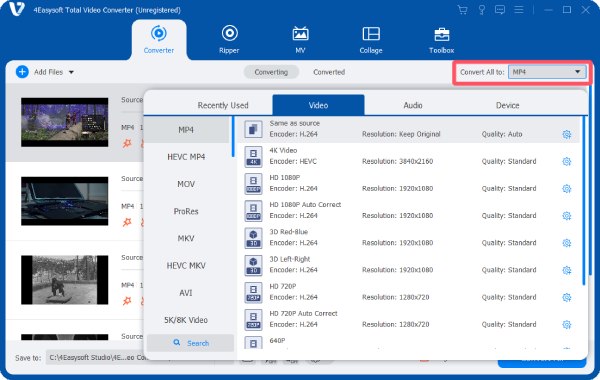This screenshot has height=380, width=600.
Task: Open the Convert All to dropdown
Action: 547,72
